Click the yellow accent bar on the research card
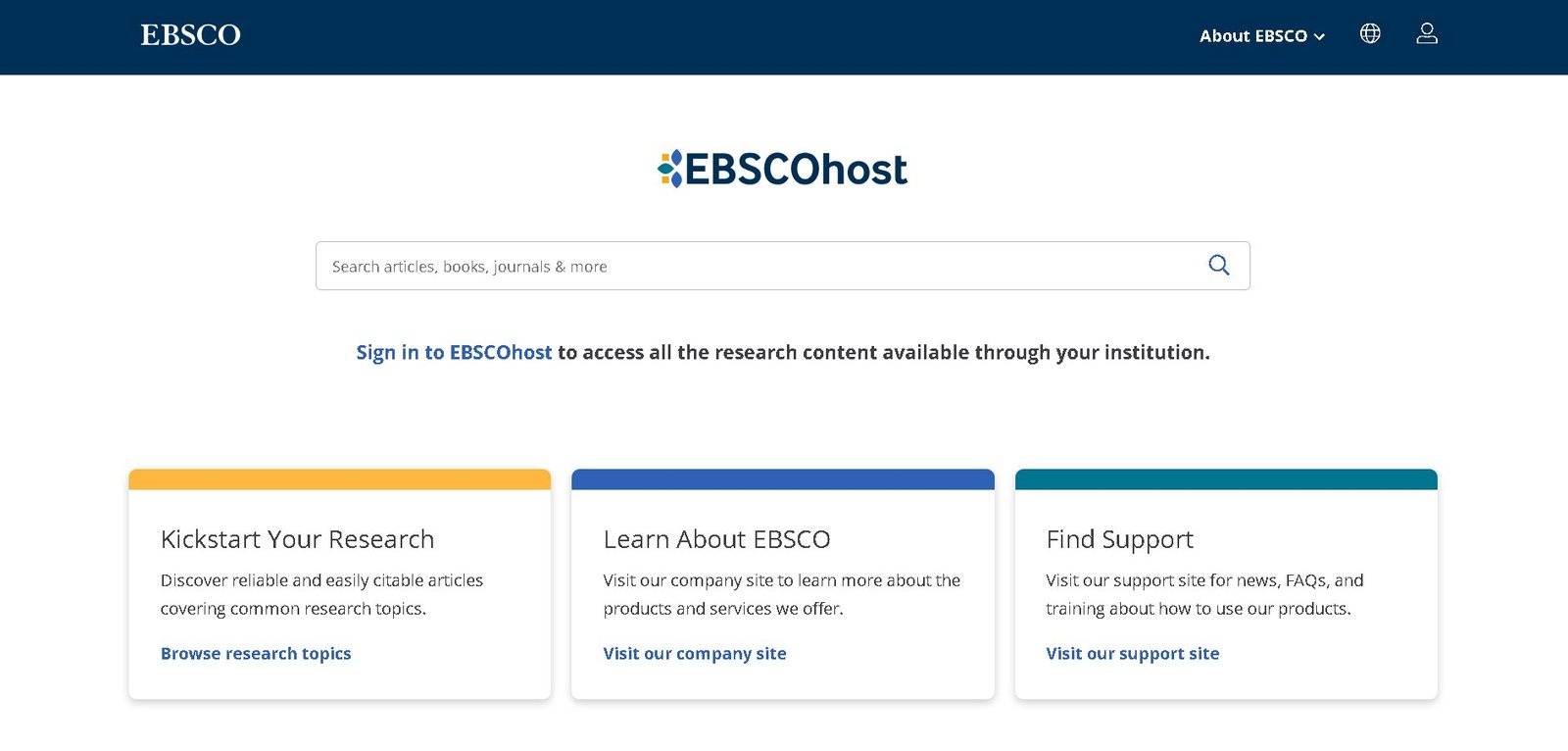 point(339,477)
